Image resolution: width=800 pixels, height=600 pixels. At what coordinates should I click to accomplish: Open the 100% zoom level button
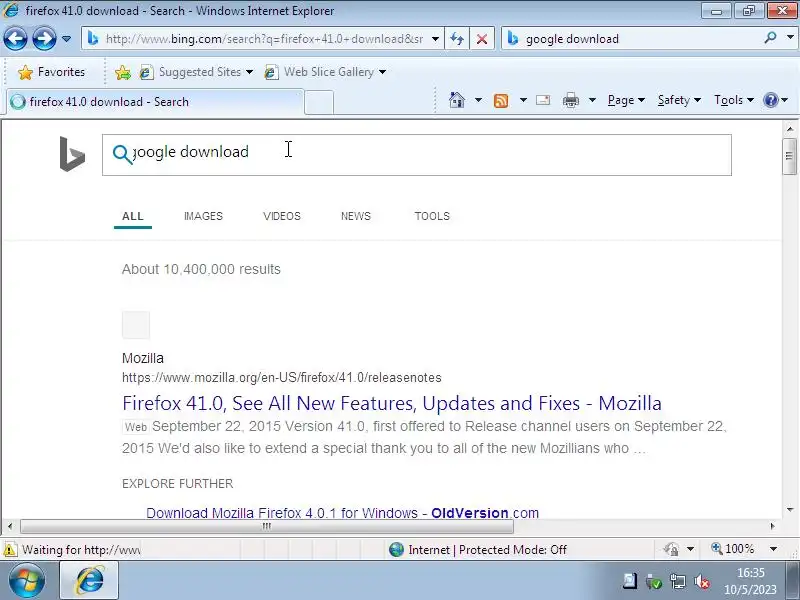point(732,549)
